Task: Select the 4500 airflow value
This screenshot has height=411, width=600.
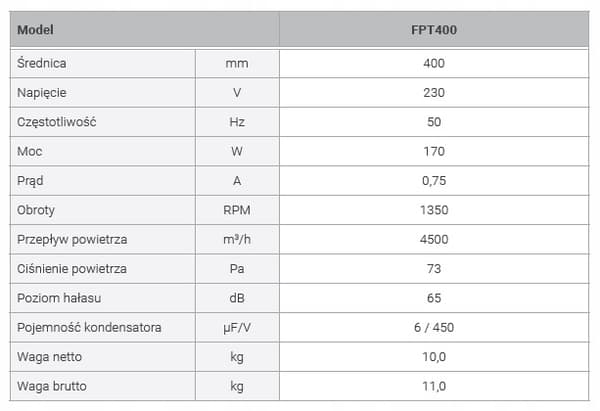Action: pyautogui.click(x=434, y=240)
